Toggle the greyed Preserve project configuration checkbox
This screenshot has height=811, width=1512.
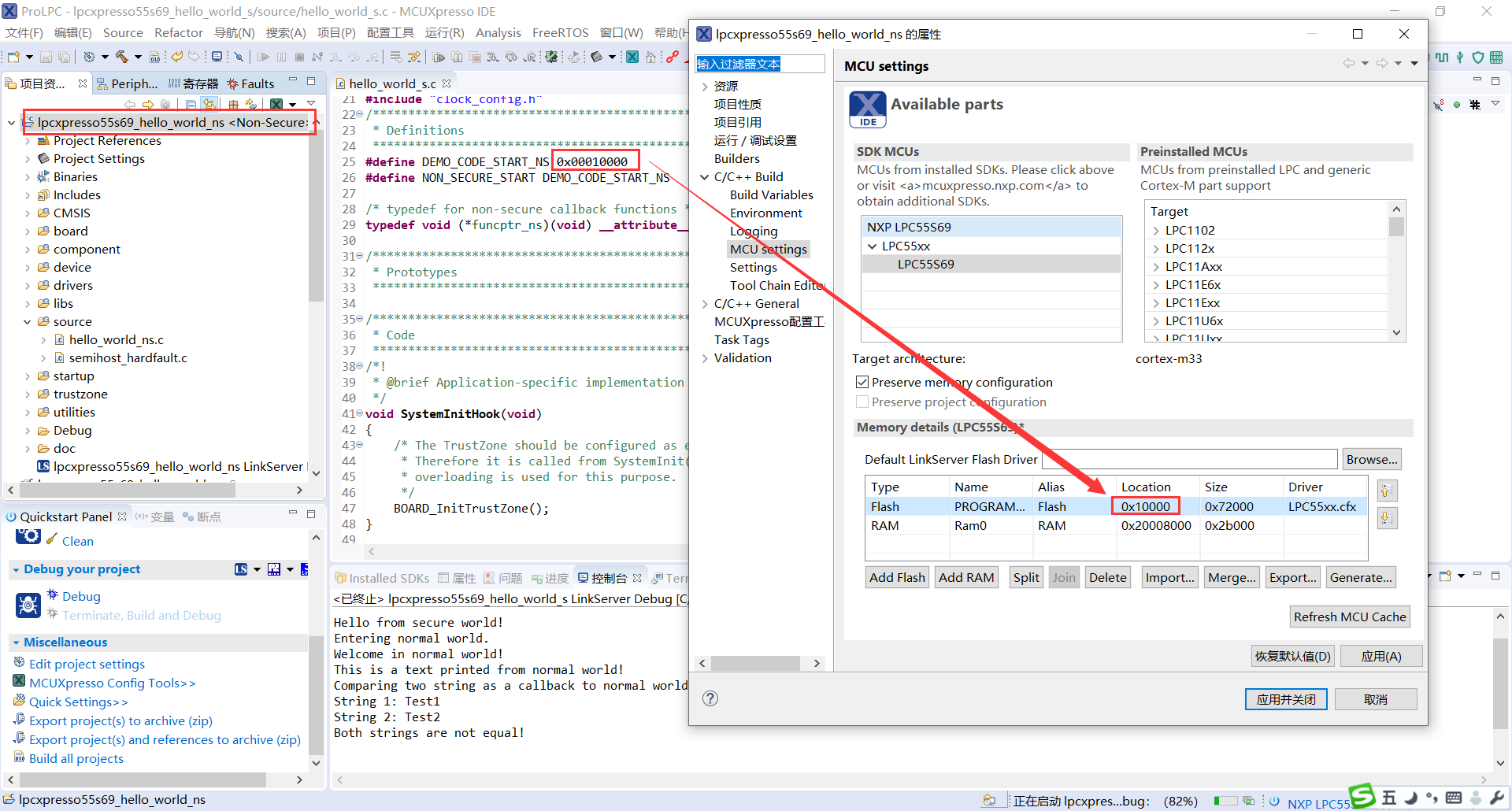[862, 402]
